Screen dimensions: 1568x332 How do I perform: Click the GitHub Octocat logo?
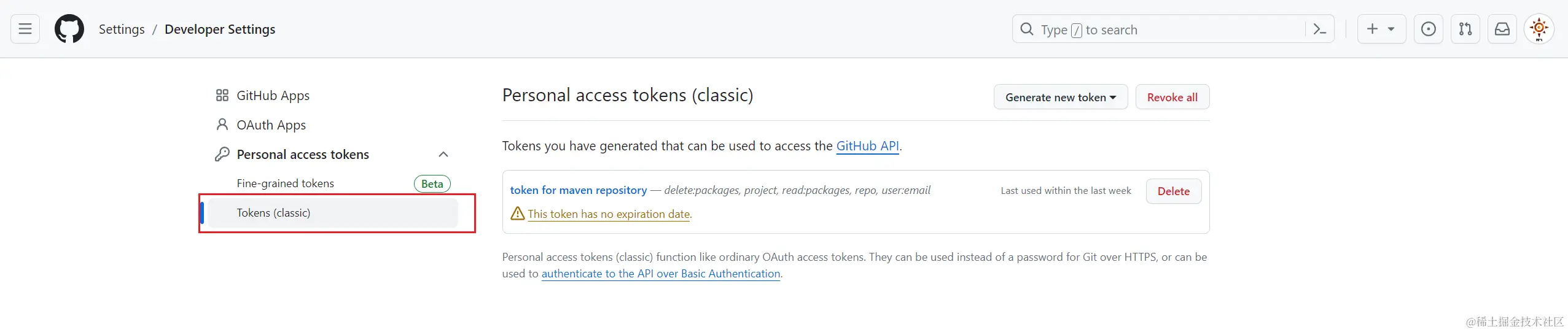pos(69,29)
